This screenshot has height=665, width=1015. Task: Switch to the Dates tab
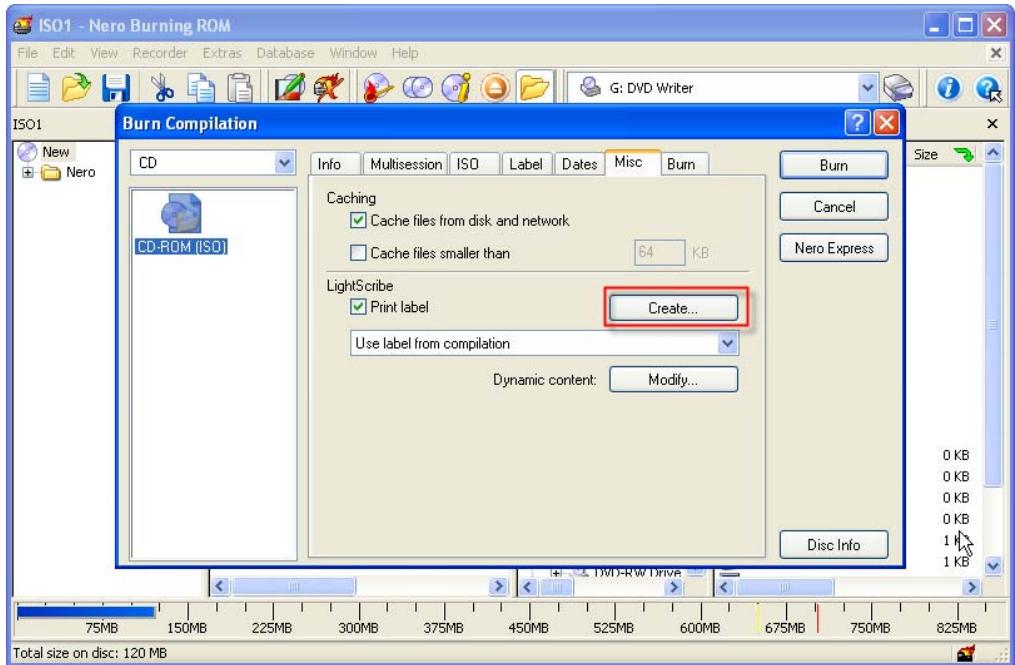coord(579,164)
